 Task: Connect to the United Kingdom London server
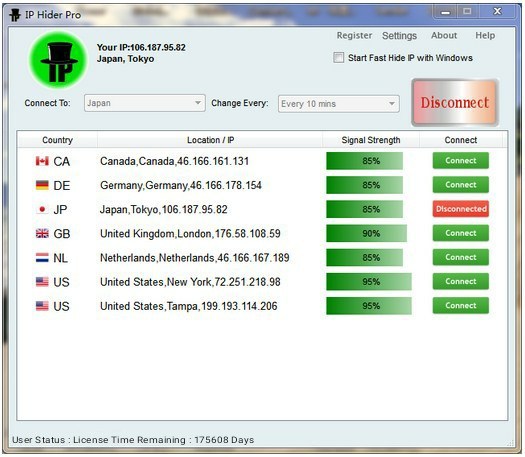click(461, 233)
